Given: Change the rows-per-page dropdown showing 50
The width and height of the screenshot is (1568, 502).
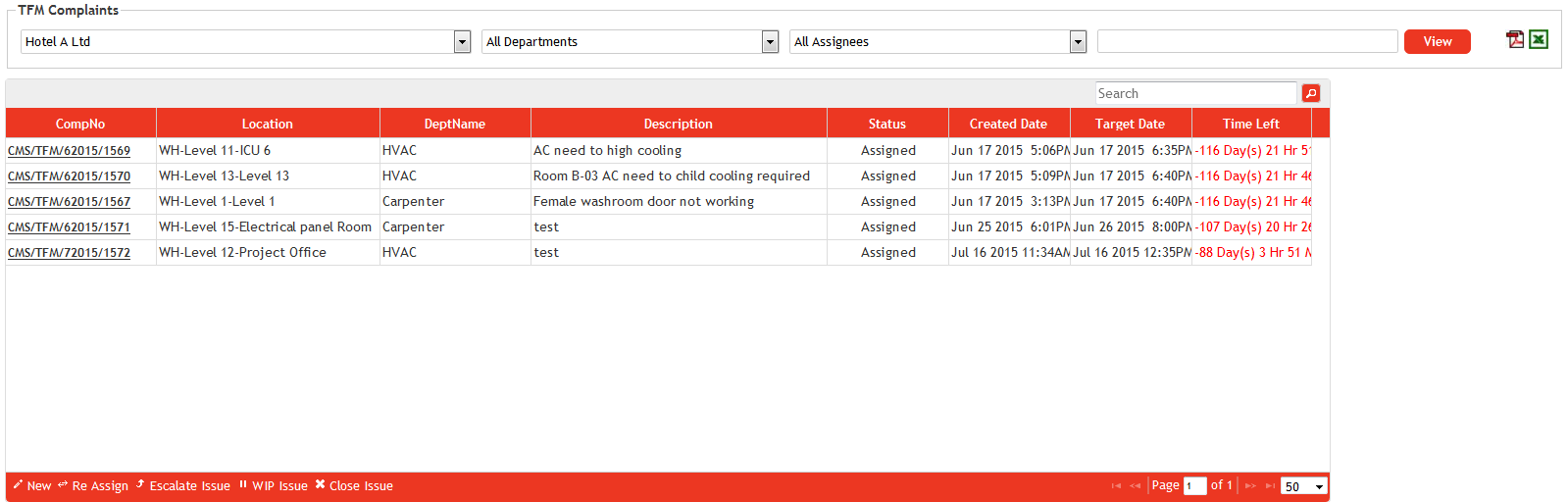Looking at the screenshot, I should [1303, 487].
